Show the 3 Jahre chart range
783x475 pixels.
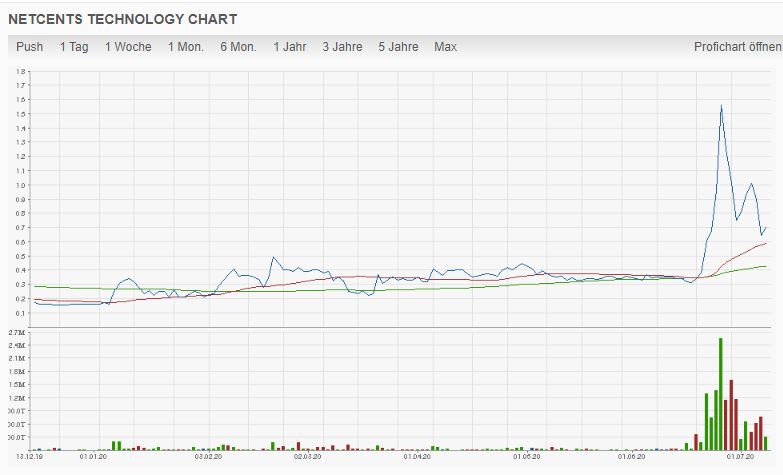(x=342, y=47)
